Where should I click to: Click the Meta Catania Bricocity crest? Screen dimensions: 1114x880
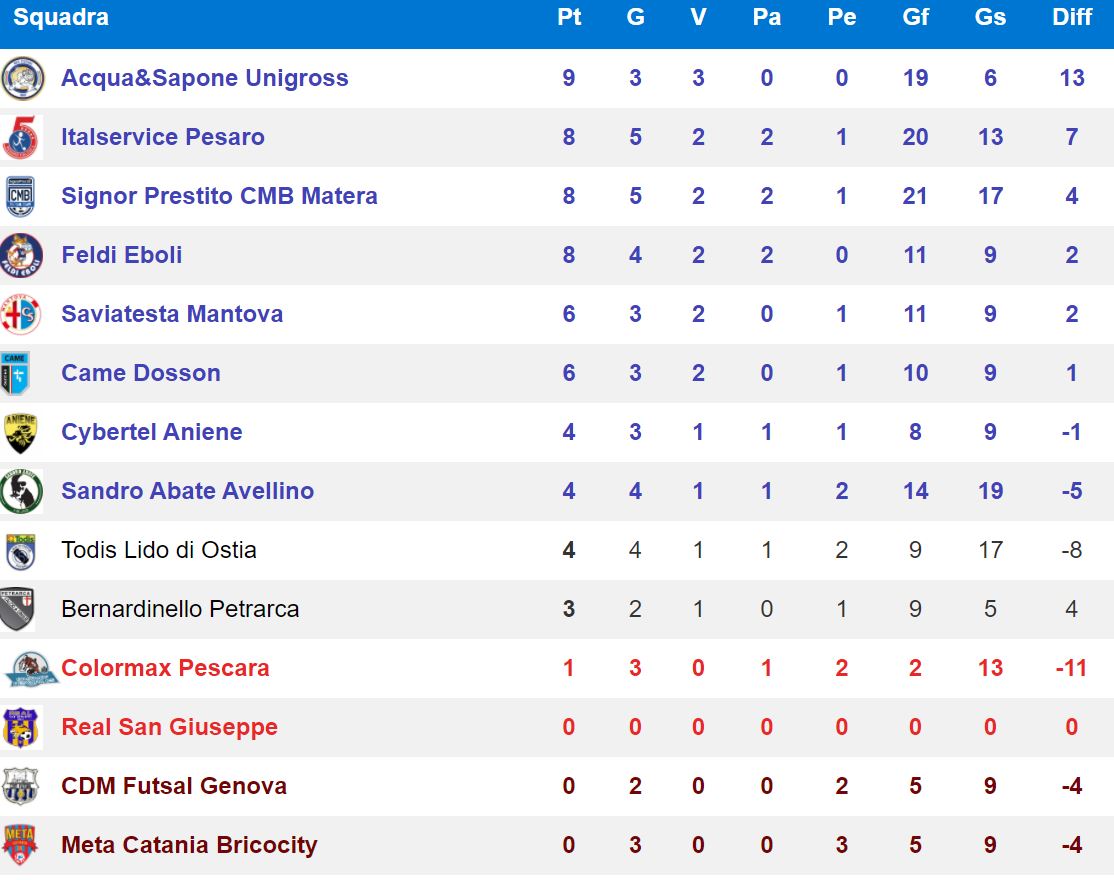pyautogui.click(x=20, y=845)
